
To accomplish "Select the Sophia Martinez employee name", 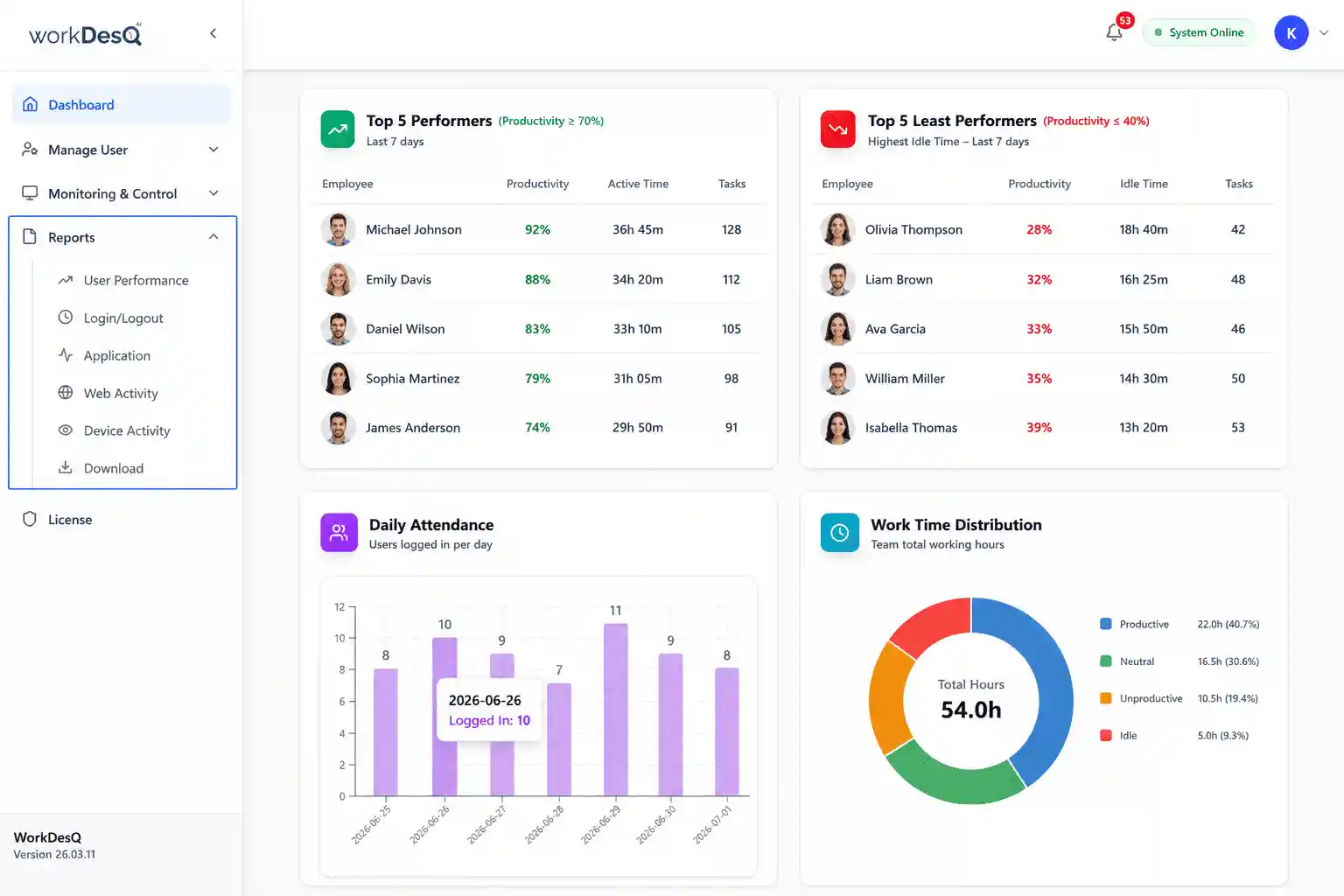I will coord(412,378).
